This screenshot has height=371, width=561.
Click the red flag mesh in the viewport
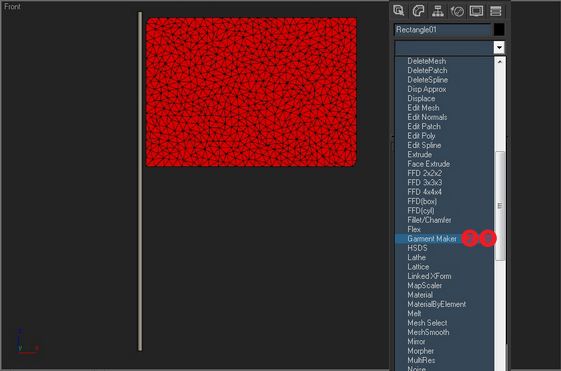[251, 92]
